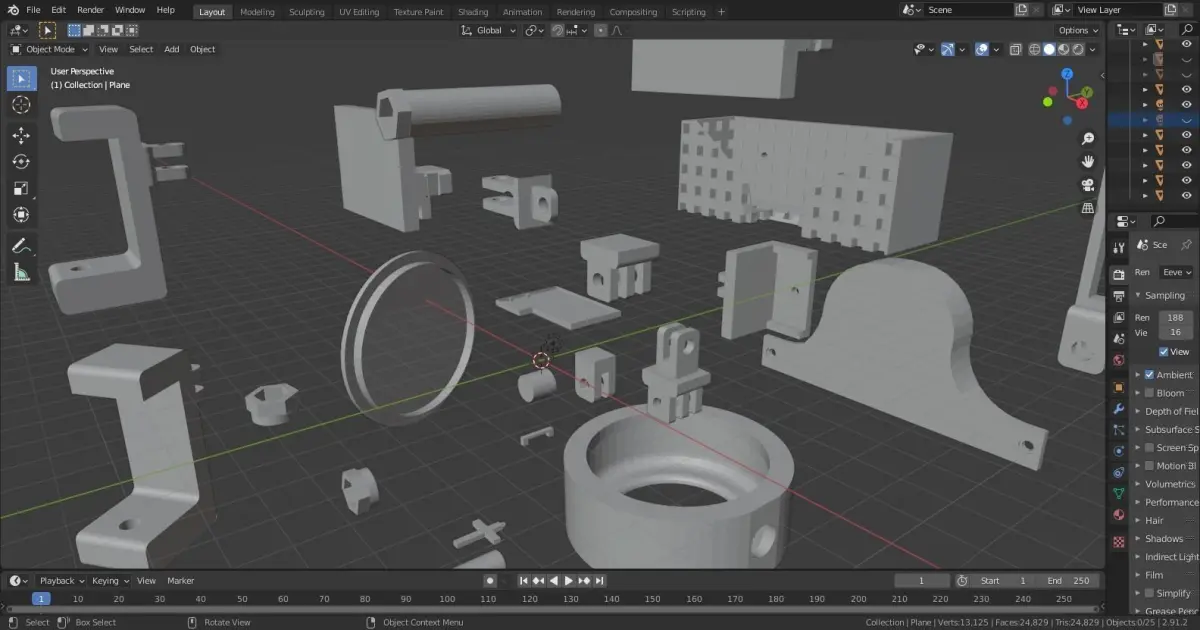
Task: Open Modifiers tab wrench icon
Action: 1119,409
